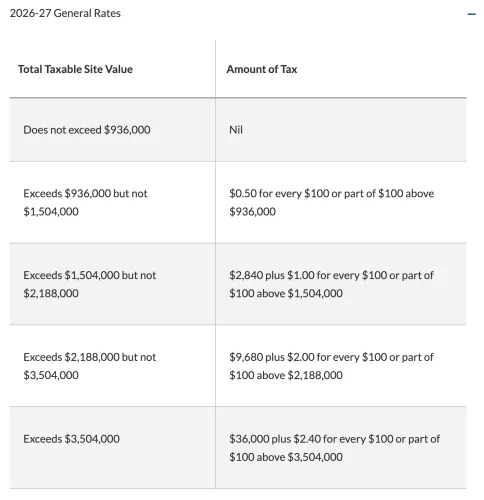The width and height of the screenshot is (484, 500).
Task: Click the '$936,000' text in second tax row
Action: click(252, 212)
